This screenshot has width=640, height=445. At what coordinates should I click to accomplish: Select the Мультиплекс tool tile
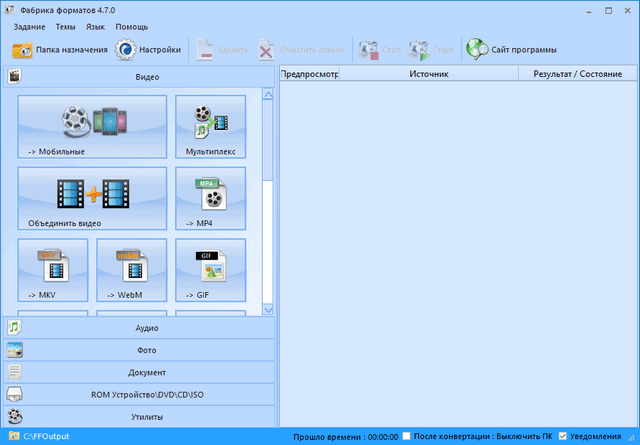(210, 127)
